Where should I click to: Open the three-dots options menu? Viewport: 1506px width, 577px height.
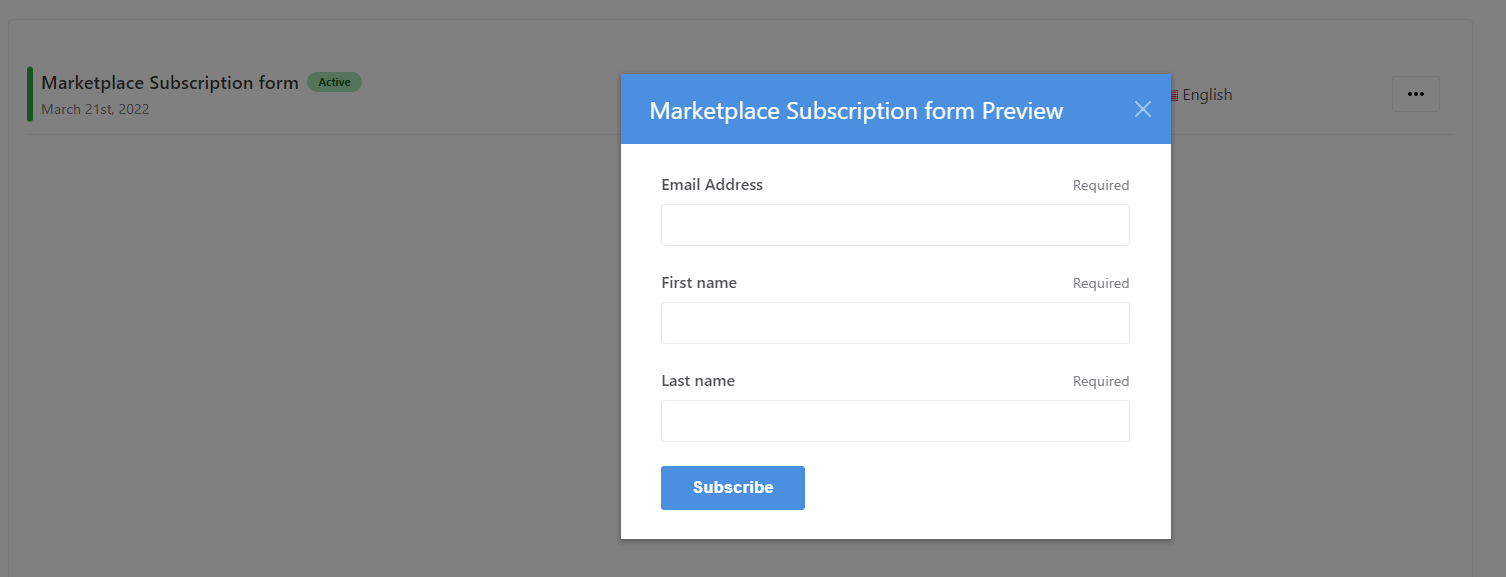pos(1415,94)
